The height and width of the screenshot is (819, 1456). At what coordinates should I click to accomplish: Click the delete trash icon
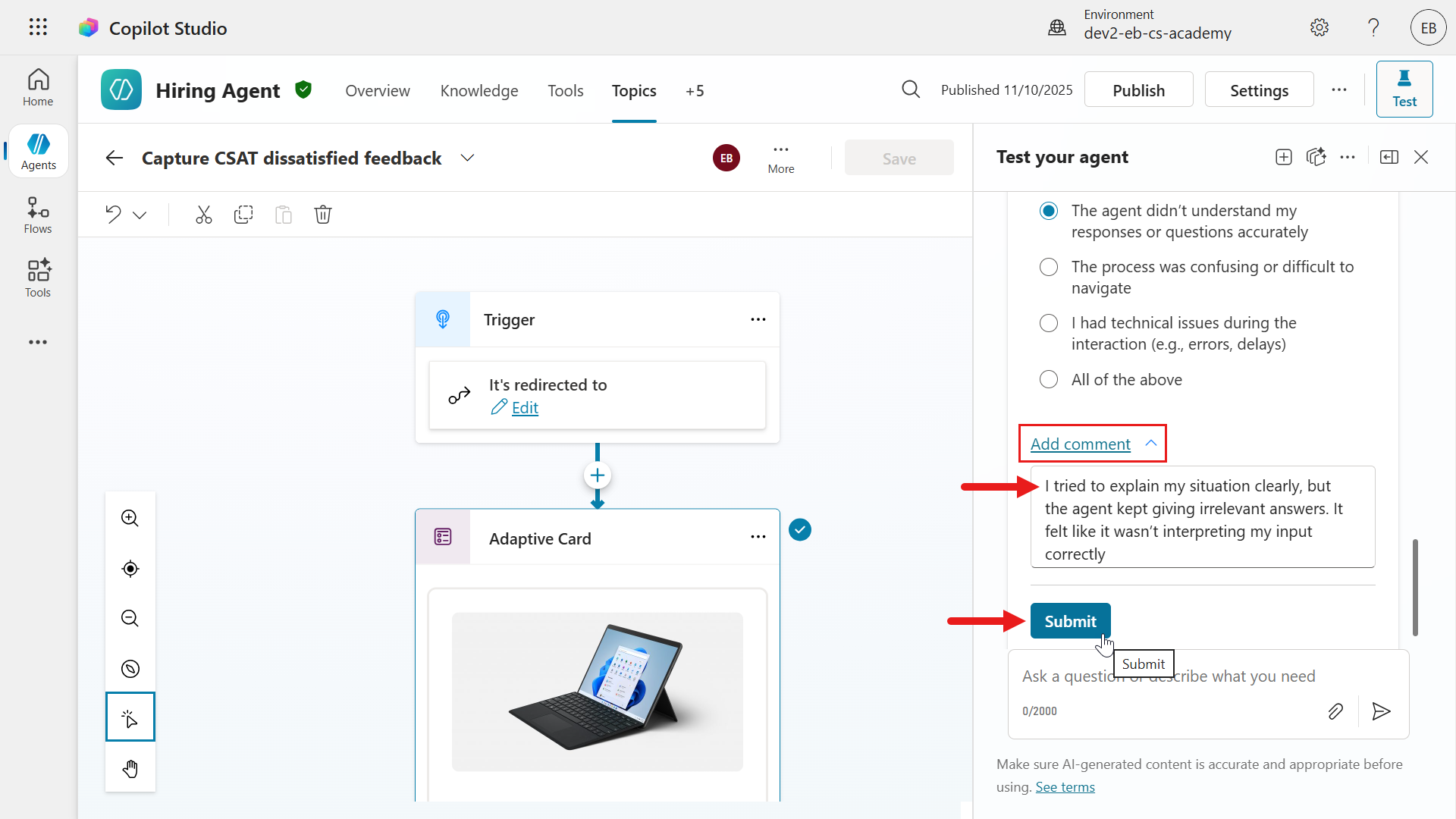(322, 215)
